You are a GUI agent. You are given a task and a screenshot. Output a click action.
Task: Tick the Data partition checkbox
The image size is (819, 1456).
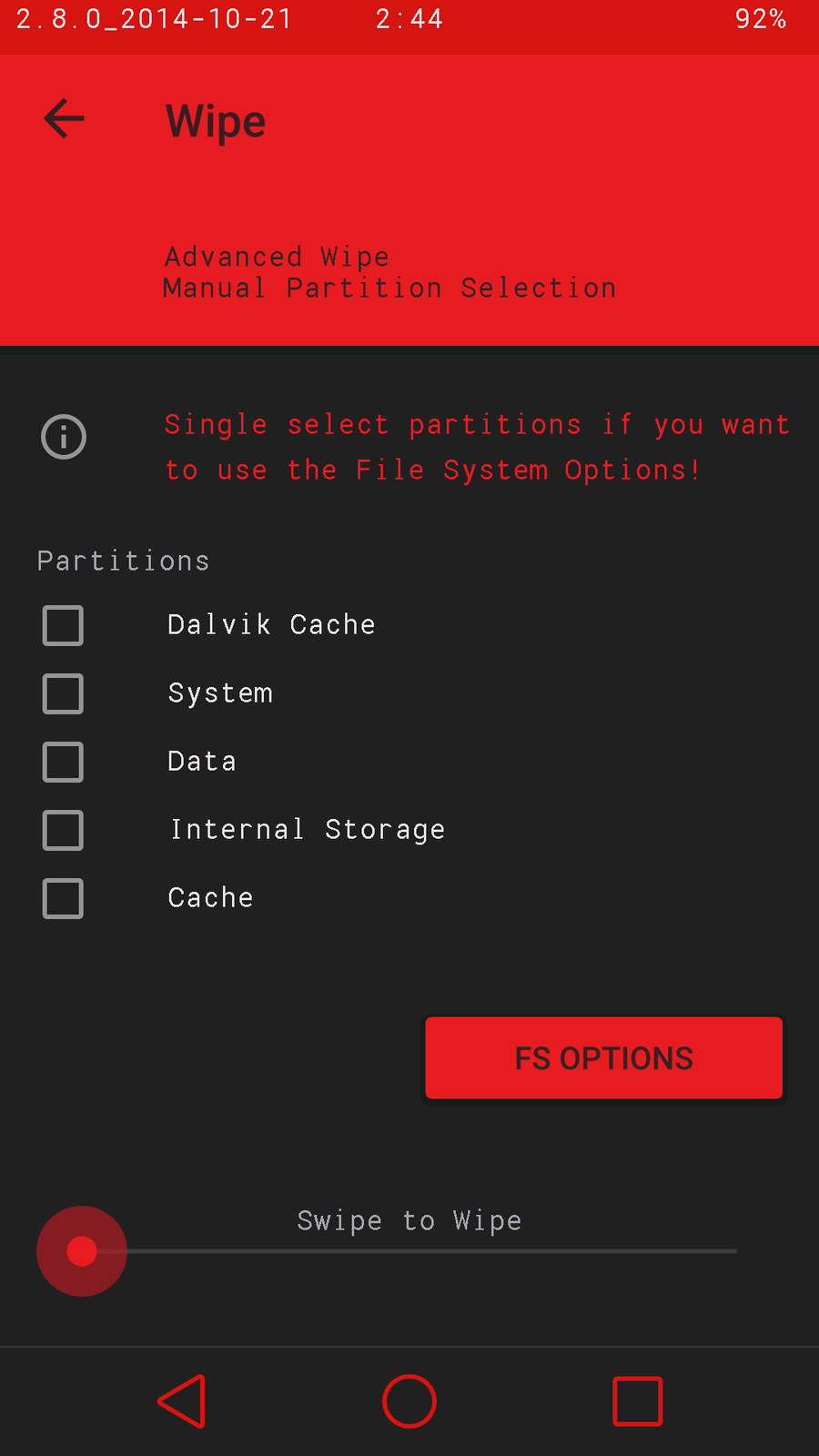click(63, 763)
